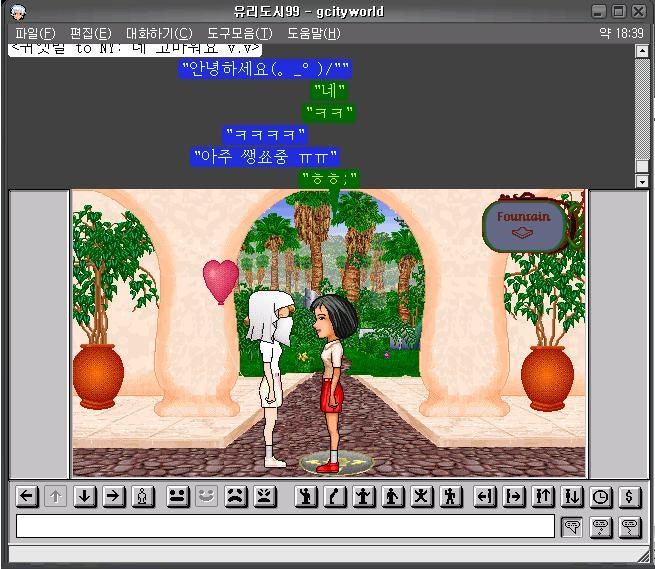
Task: Click the standing avatar figure icon
Action: click(x=143, y=496)
